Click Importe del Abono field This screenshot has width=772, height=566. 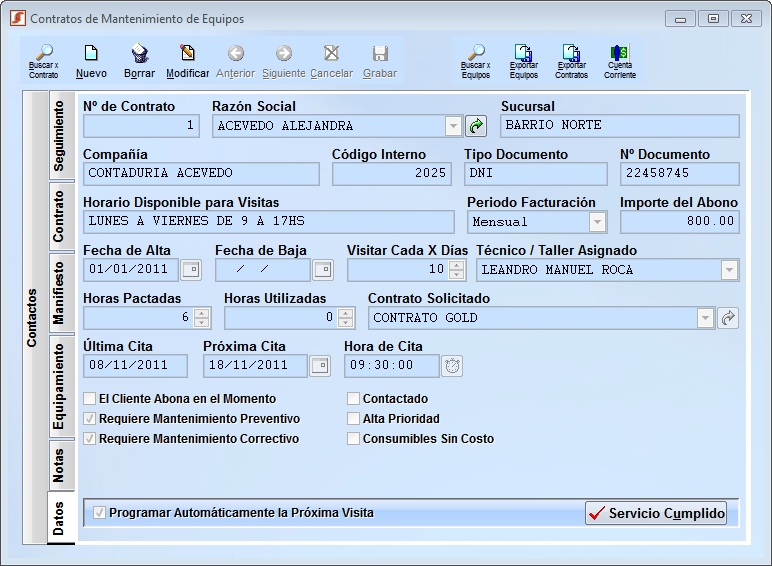[x=680, y=222]
